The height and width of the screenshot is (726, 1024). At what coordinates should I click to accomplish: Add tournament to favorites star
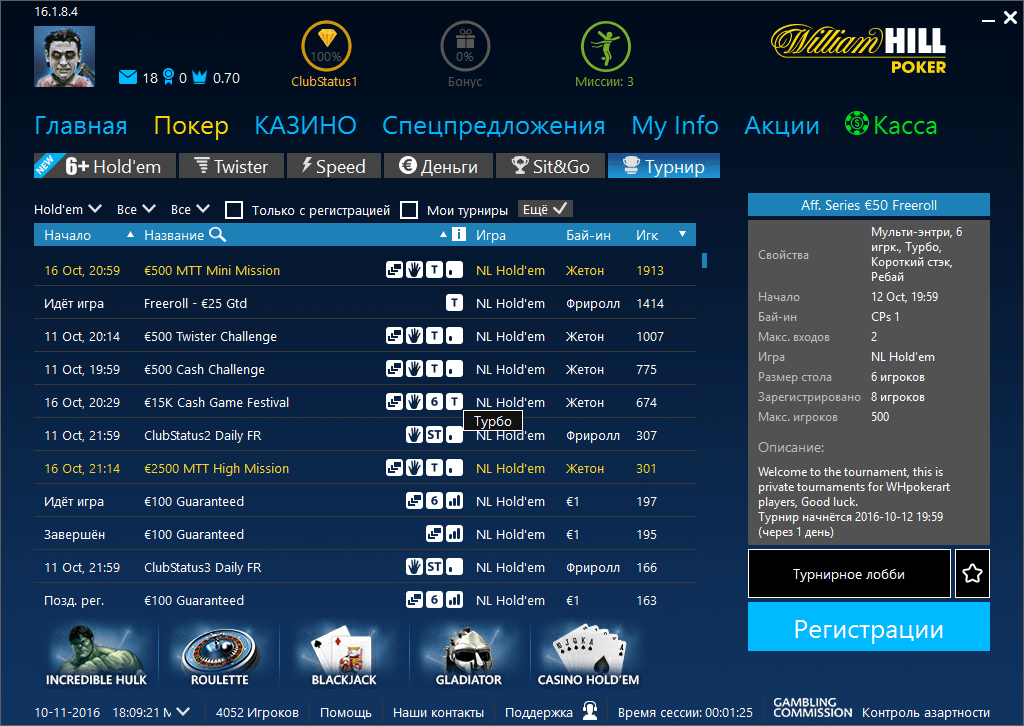(972, 574)
